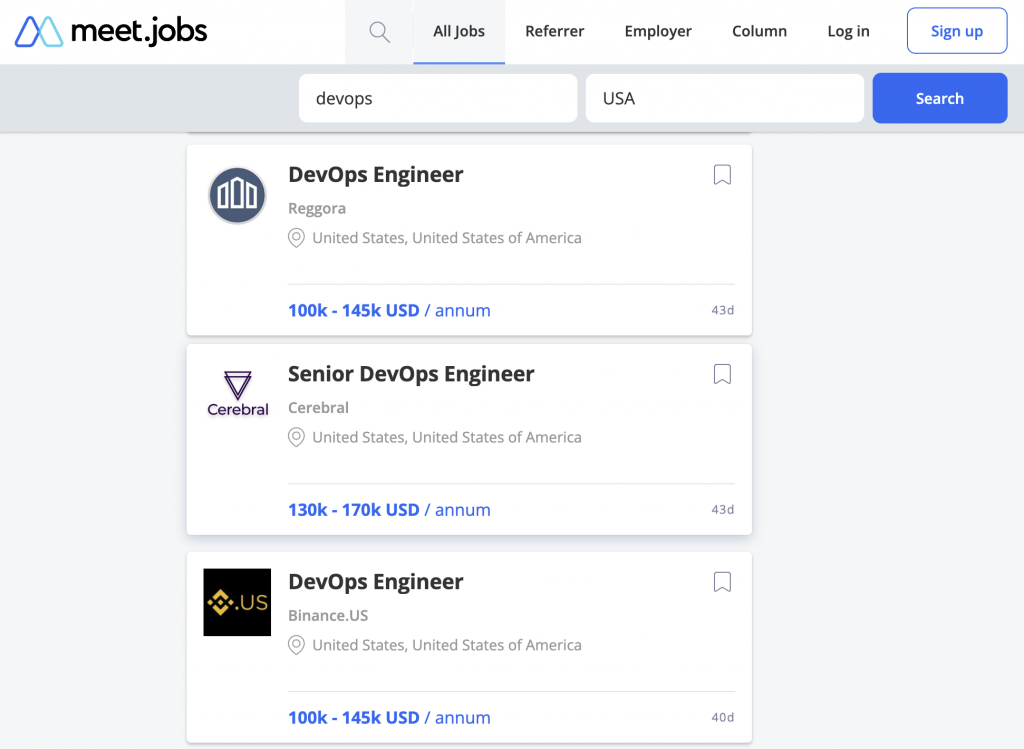Focus the location field containing USA
1024x749 pixels.
point(725,98)
